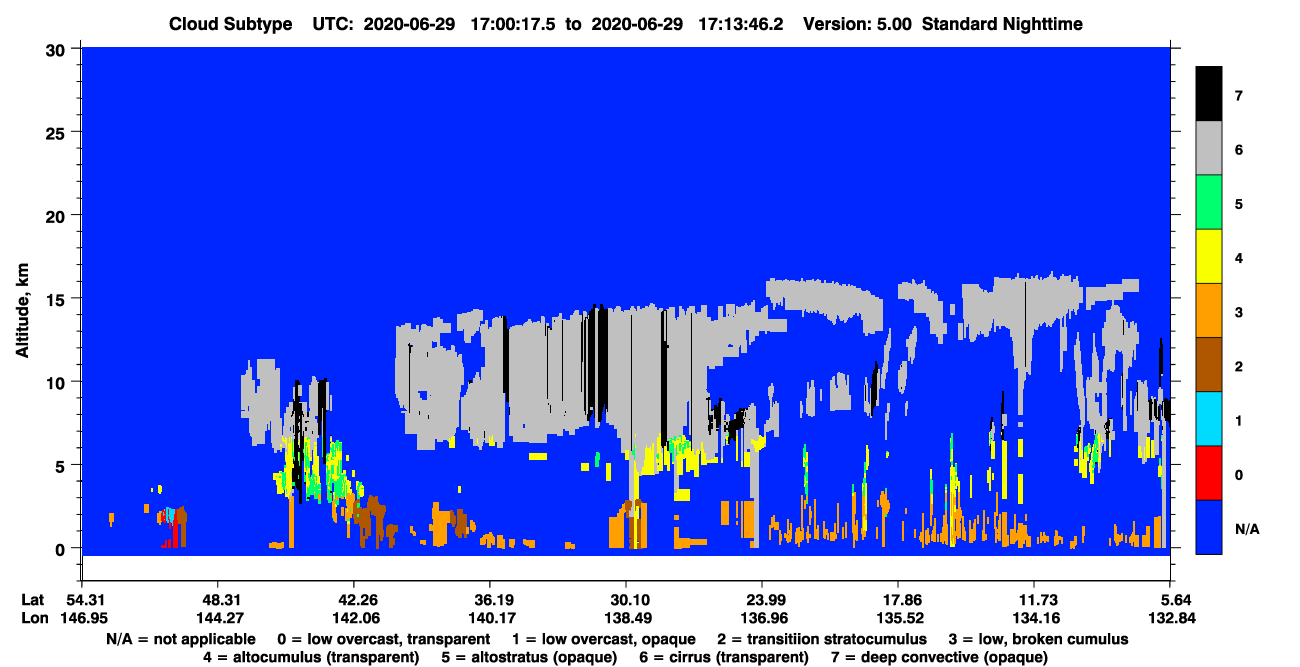Image resolution: width=1300 pixels, height=667 pixels.
Task: Click the latitude value 42.26
Action: [353, 600]
